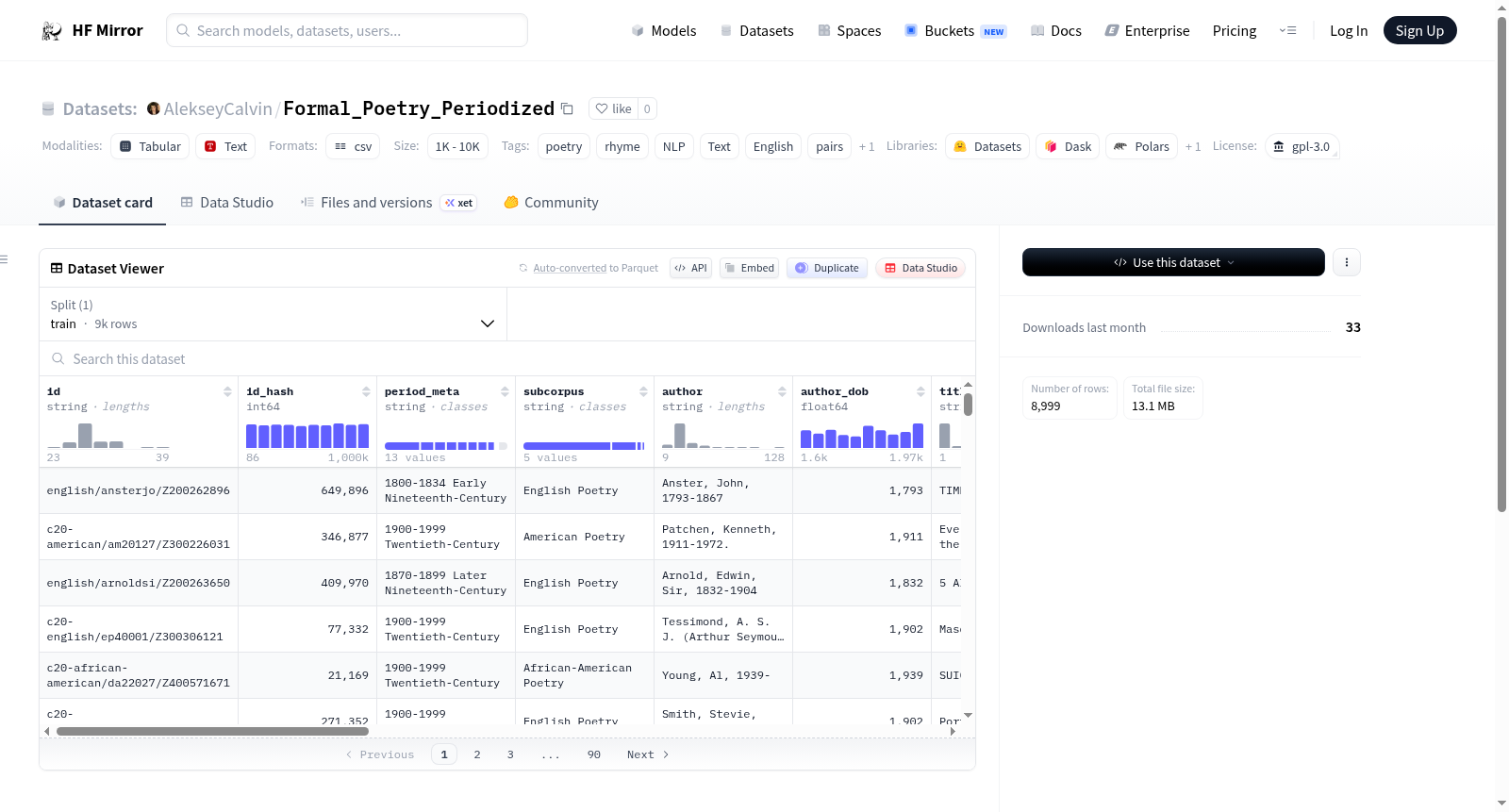
Task: Click the main search models field
Action: tap(347, 30)
